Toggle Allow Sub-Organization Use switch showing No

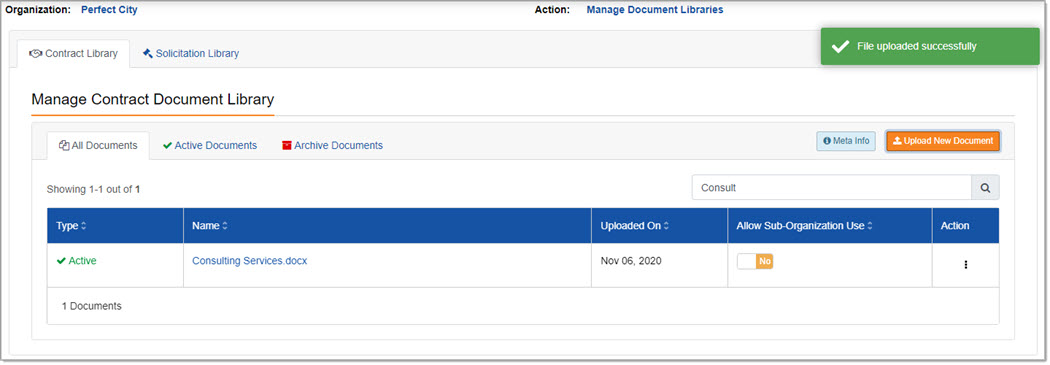click(755, 261)
